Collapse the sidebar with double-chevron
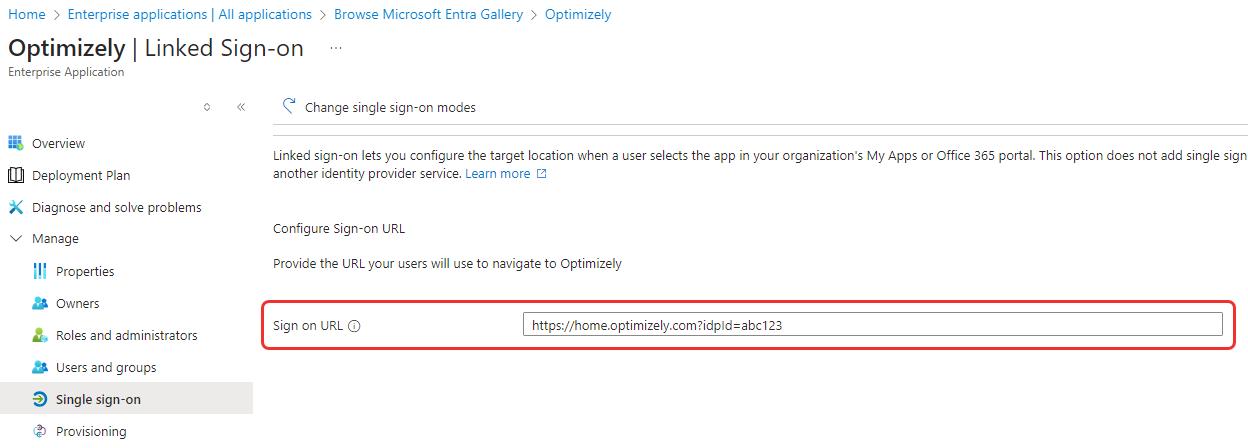The image size is (1248, 448). pyautogui.click(x=241, y=107)
